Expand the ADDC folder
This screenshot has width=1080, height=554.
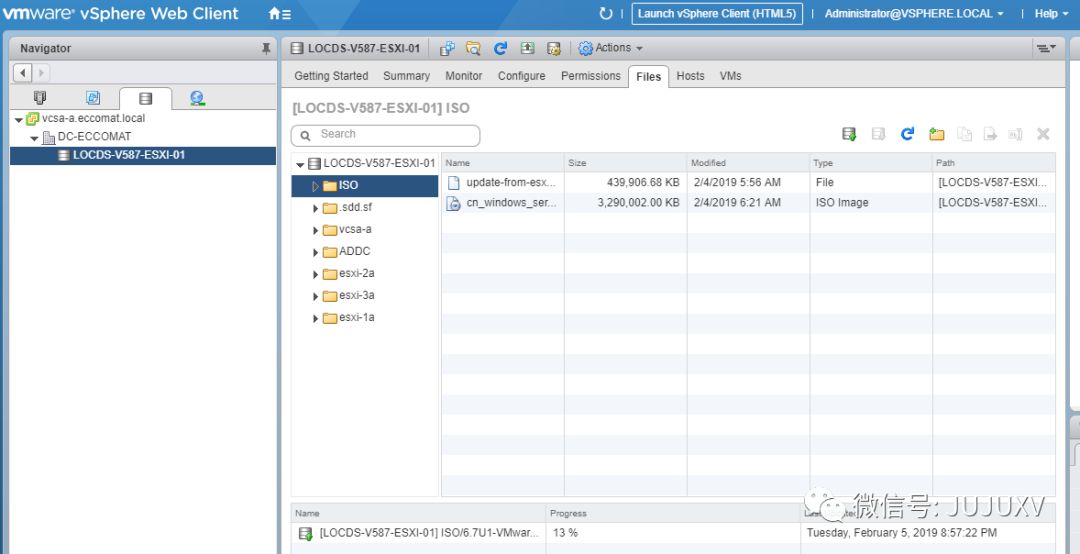coord(315,252)
